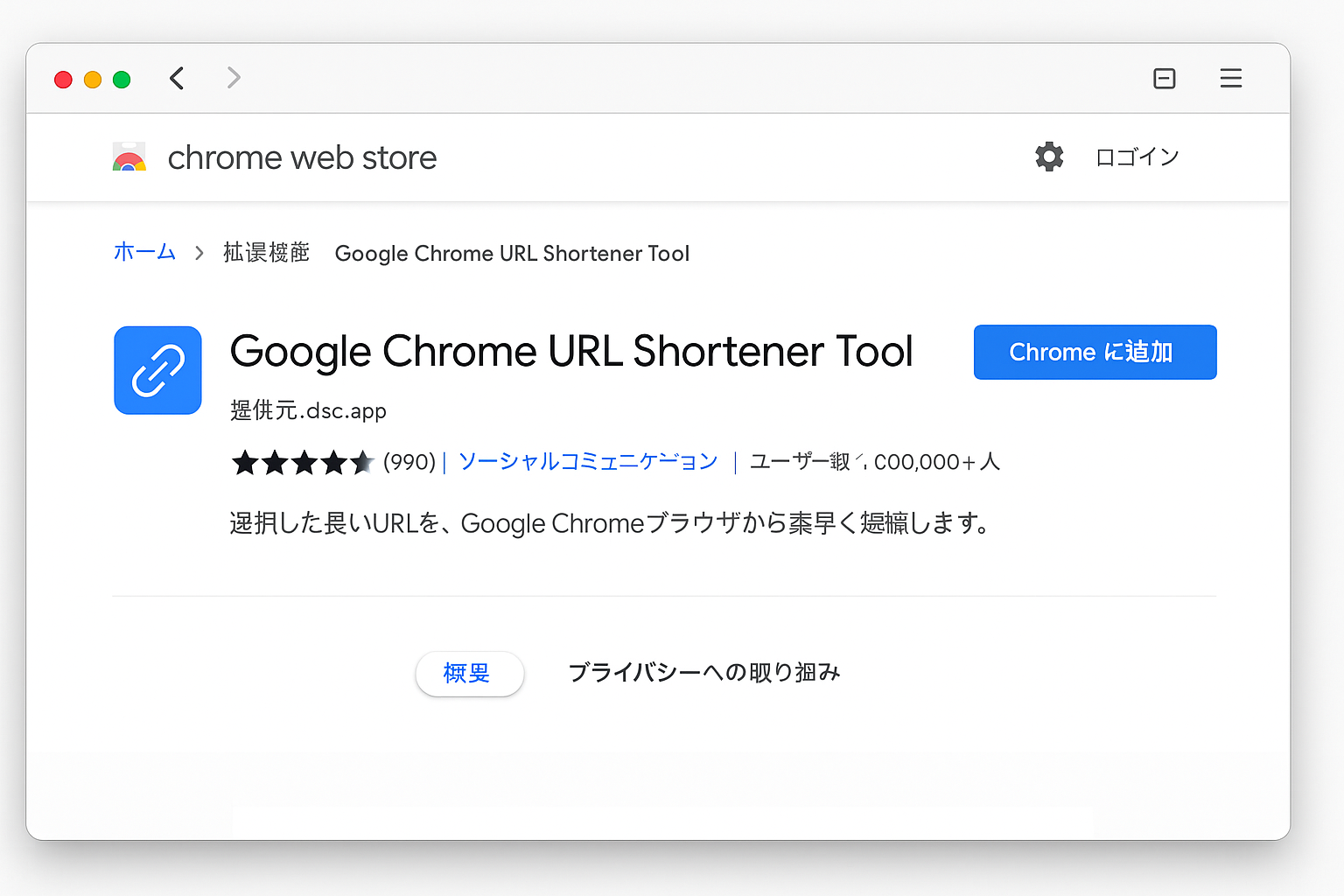Click the five-star rating
Viewport: 1344px width, 896px height.
click(x=303, y=462)
